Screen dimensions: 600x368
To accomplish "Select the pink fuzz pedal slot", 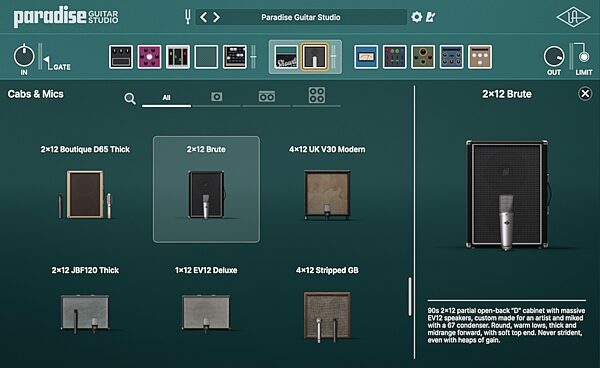I will pos(149,57).
